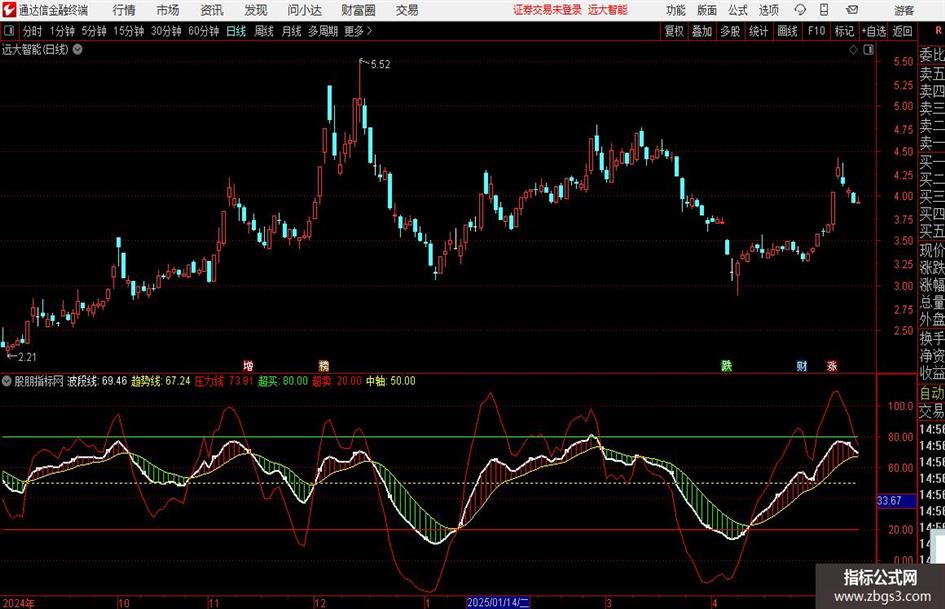Click the 多股 multi-stock button

coord(730,31)
